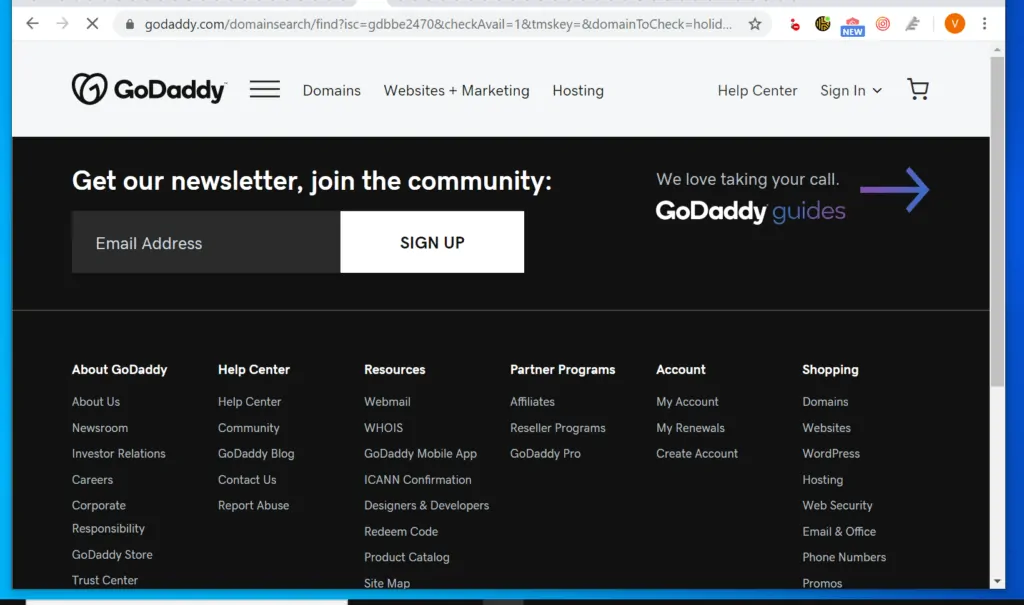Open the pink target extension icon
This screenshot has height=605, width=1024.
pos(882,24)
